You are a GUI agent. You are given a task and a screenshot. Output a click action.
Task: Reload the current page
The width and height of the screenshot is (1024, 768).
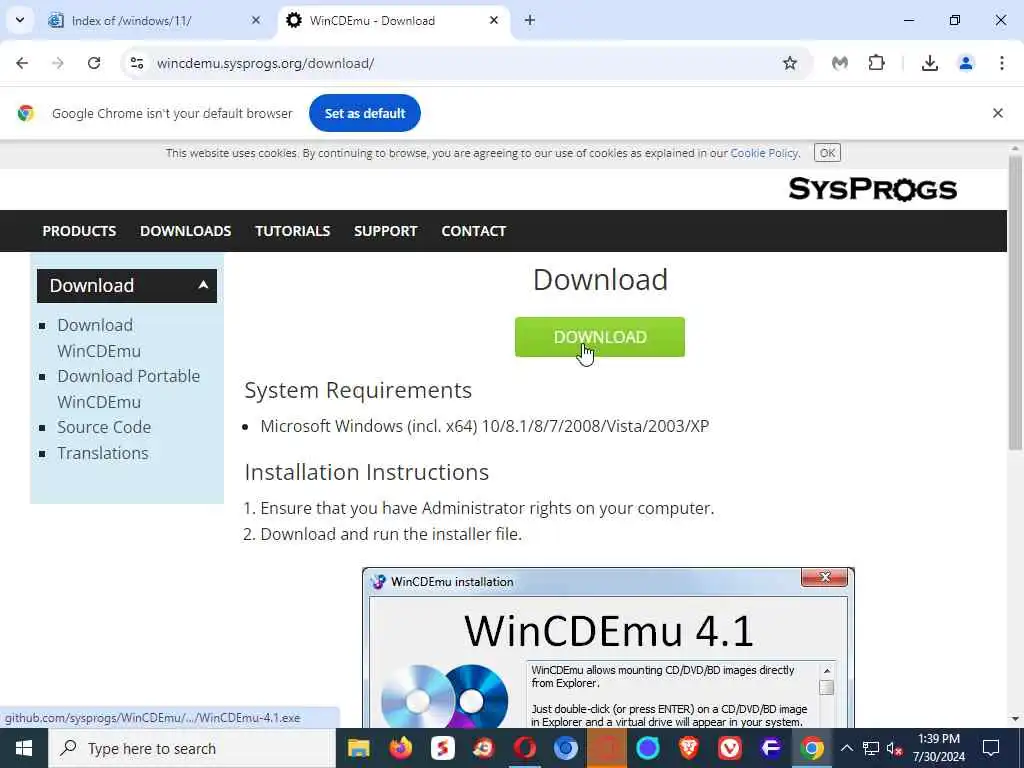click(94, 63)
